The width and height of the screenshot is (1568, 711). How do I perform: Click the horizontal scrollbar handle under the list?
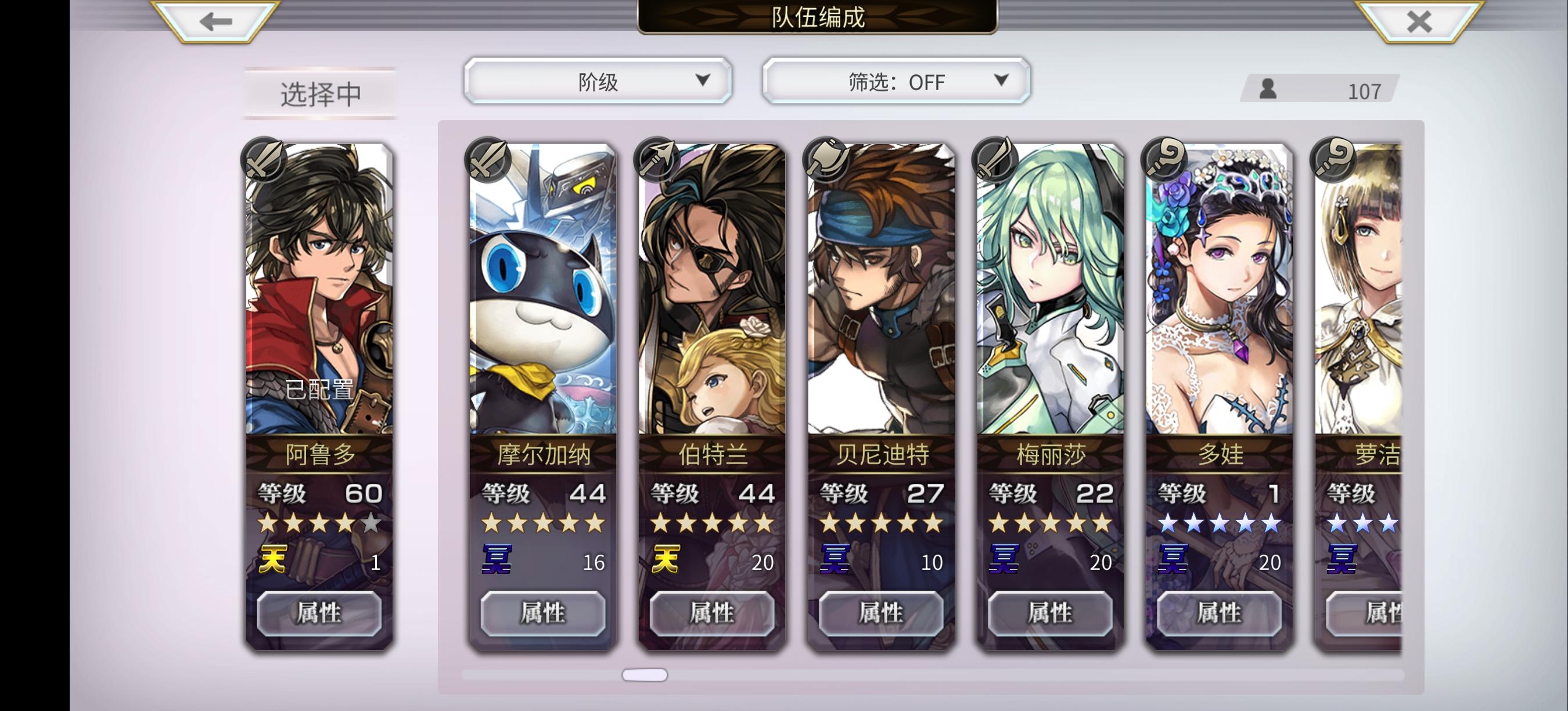(645, 674)
